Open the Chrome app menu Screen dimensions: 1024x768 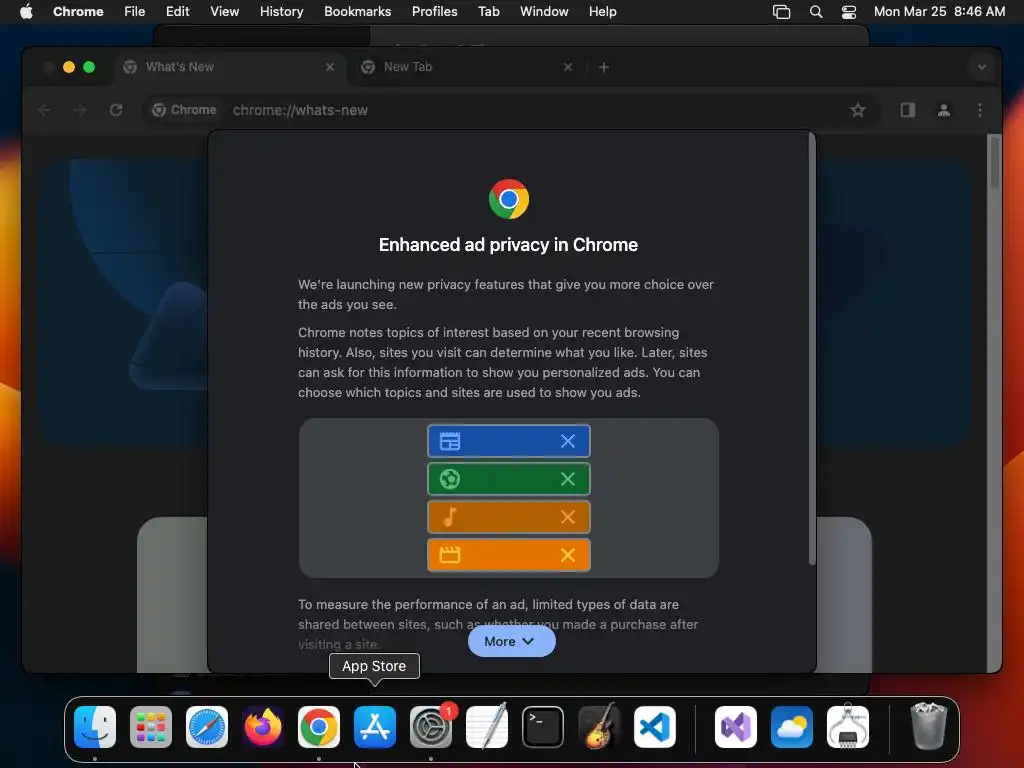(x=78, y=12)
